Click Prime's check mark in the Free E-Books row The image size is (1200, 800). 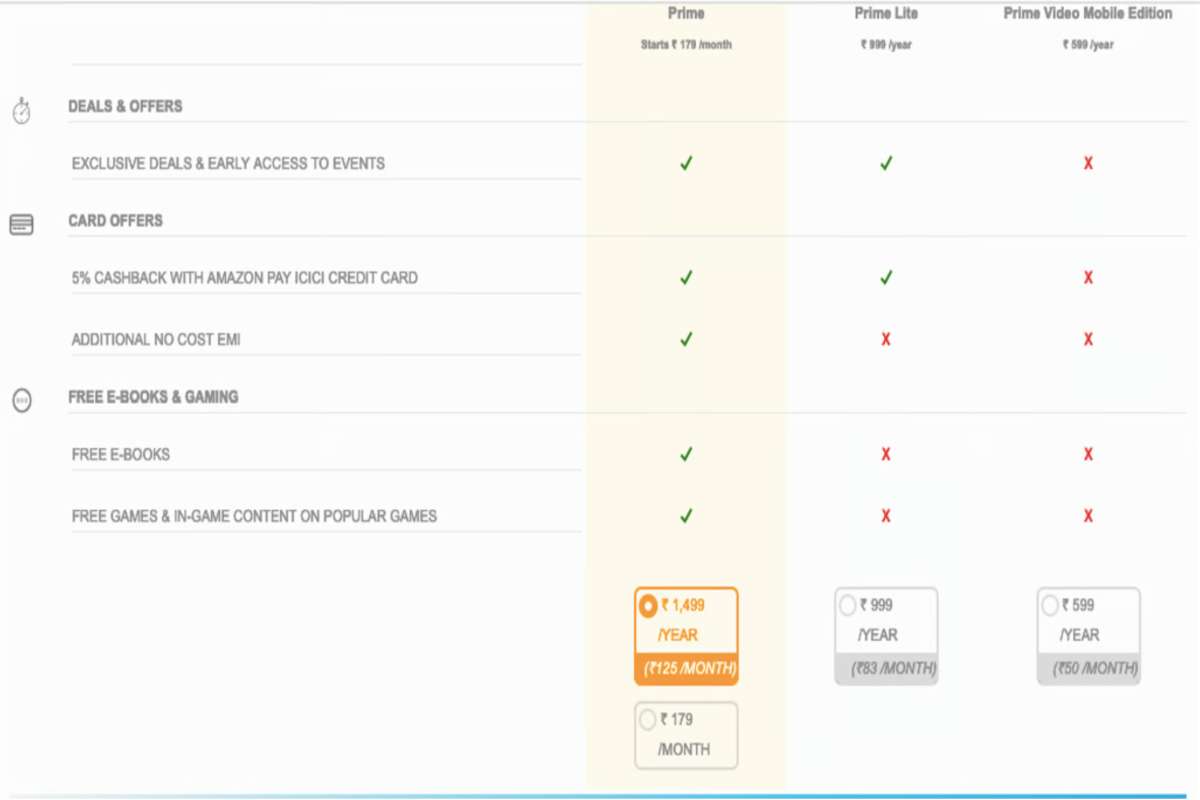(686, 454)
